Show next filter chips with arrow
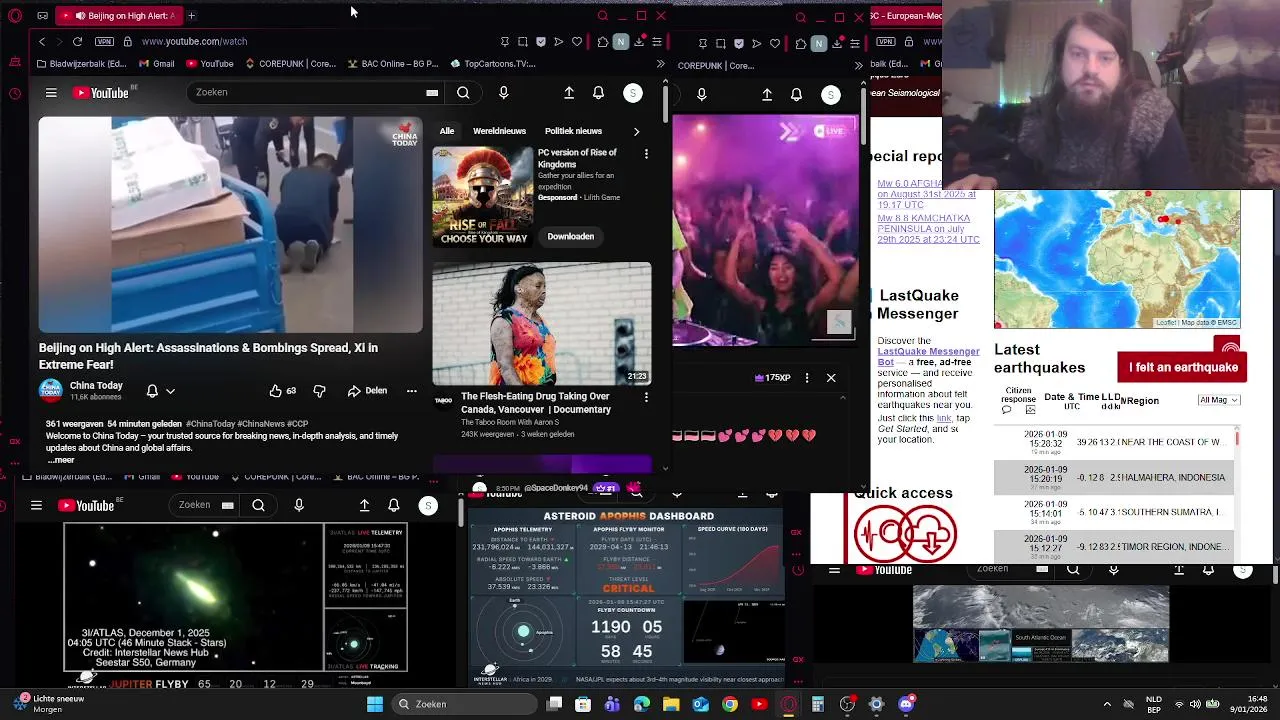This screenshot has width=1280, height=720. [x=636, y=131]
